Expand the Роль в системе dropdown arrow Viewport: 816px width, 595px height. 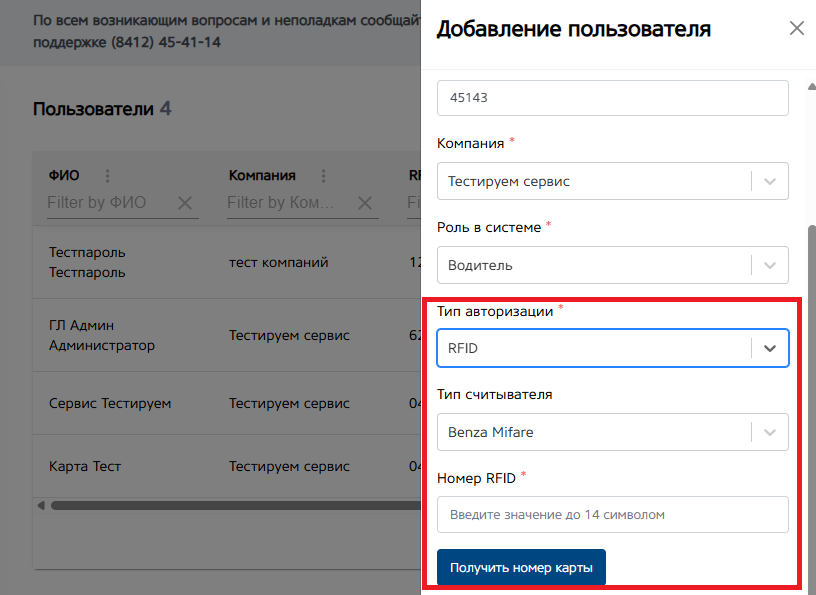[x=770, y=265]
